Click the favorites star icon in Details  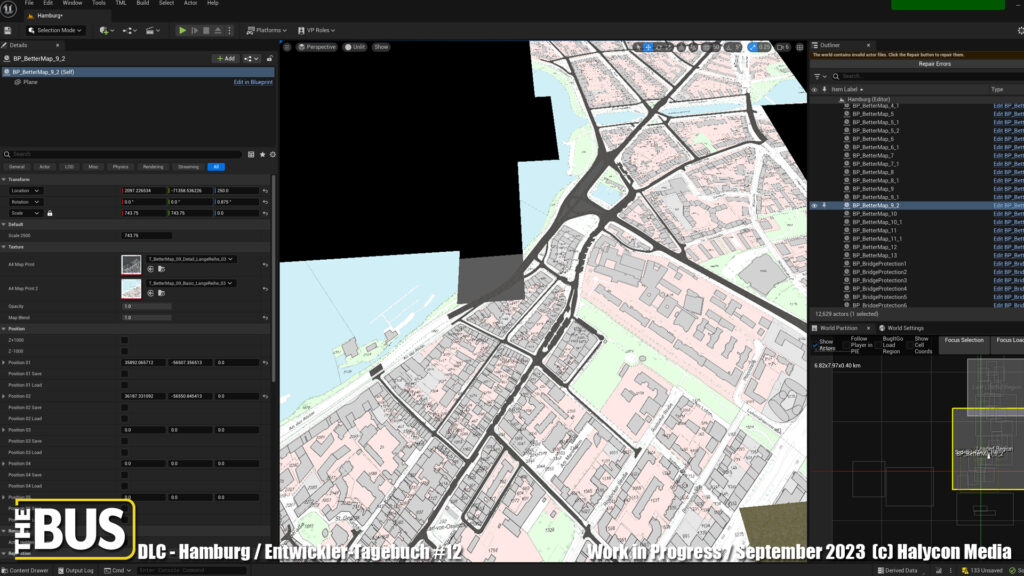(262, 154)
